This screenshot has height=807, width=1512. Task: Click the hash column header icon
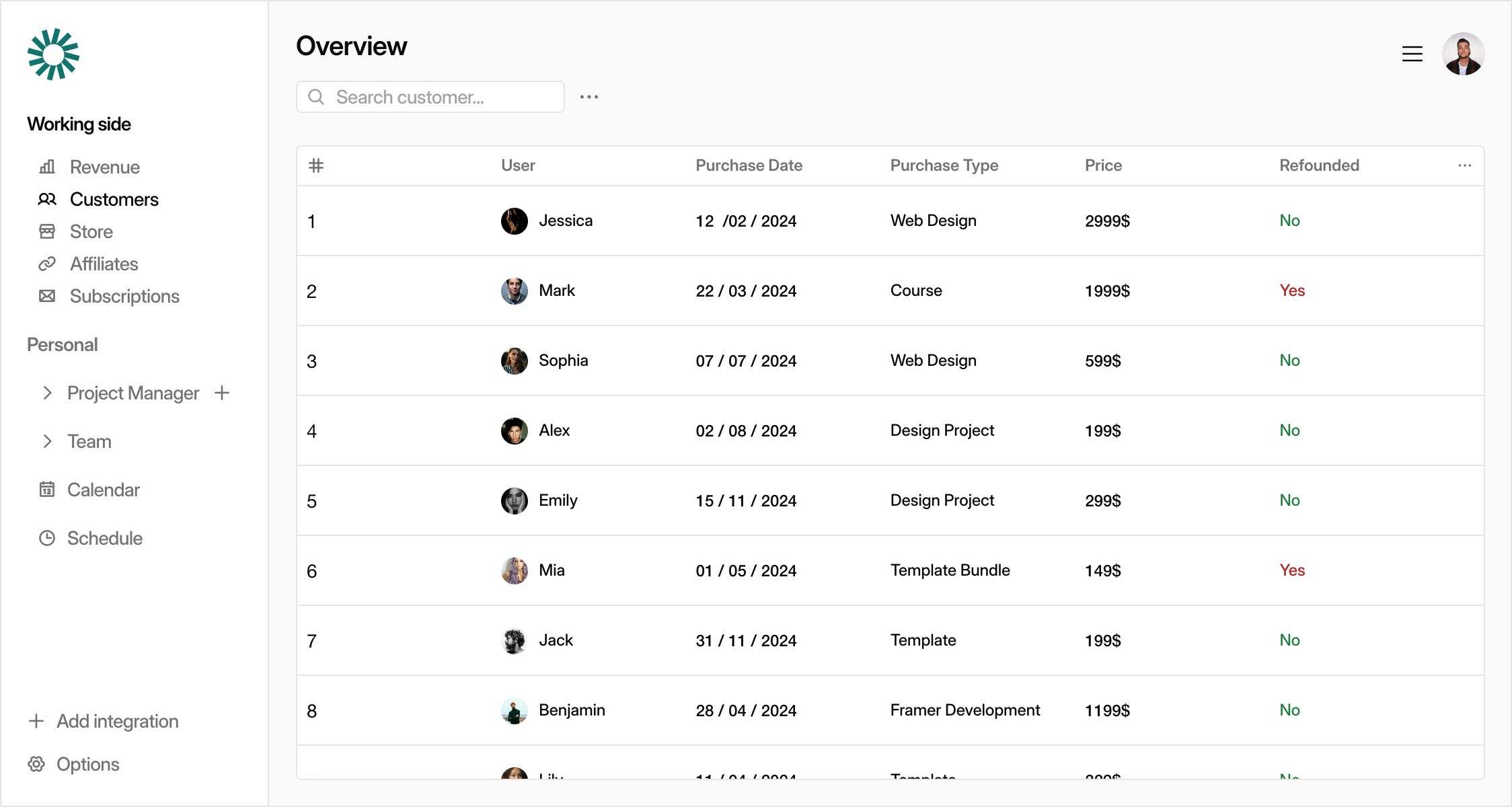click(316, 165)
